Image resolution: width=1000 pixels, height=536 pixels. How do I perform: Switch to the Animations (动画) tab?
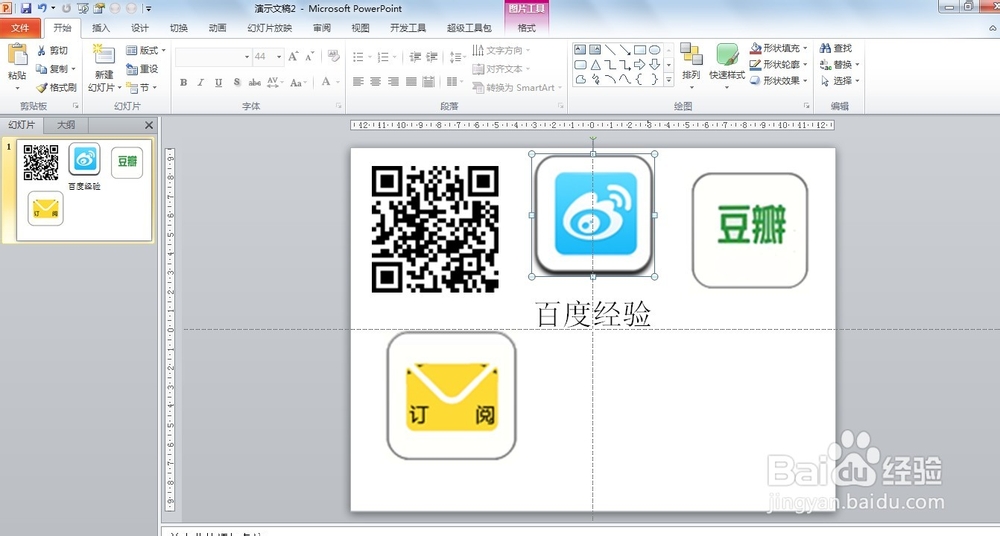pyautogui.click(x=217, y=27)
